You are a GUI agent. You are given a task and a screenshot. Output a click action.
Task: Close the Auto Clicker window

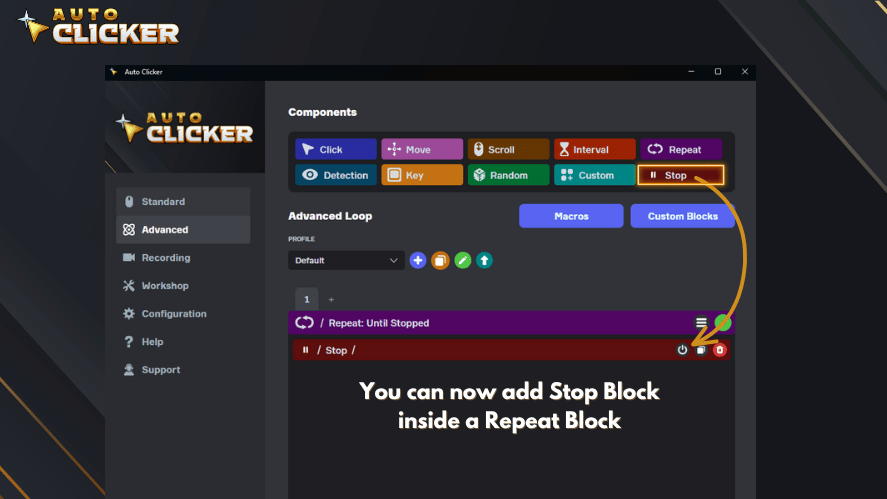click(x=744, y=72)
